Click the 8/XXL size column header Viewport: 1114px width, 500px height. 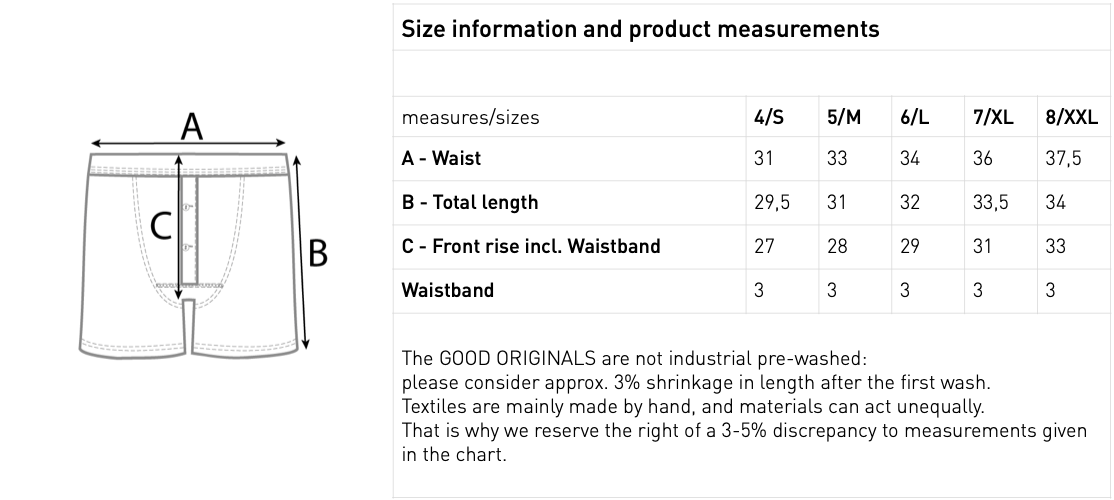[1070, 117]
